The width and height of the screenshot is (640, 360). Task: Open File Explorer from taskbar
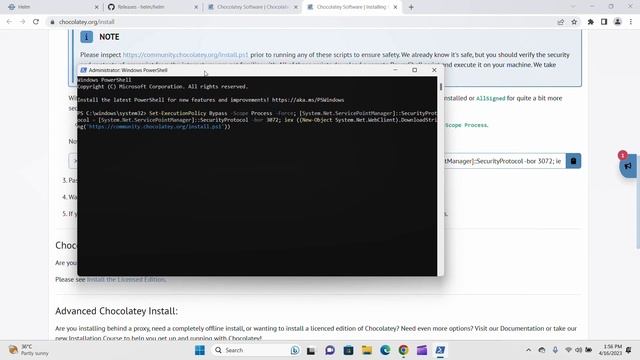[367, 350]
